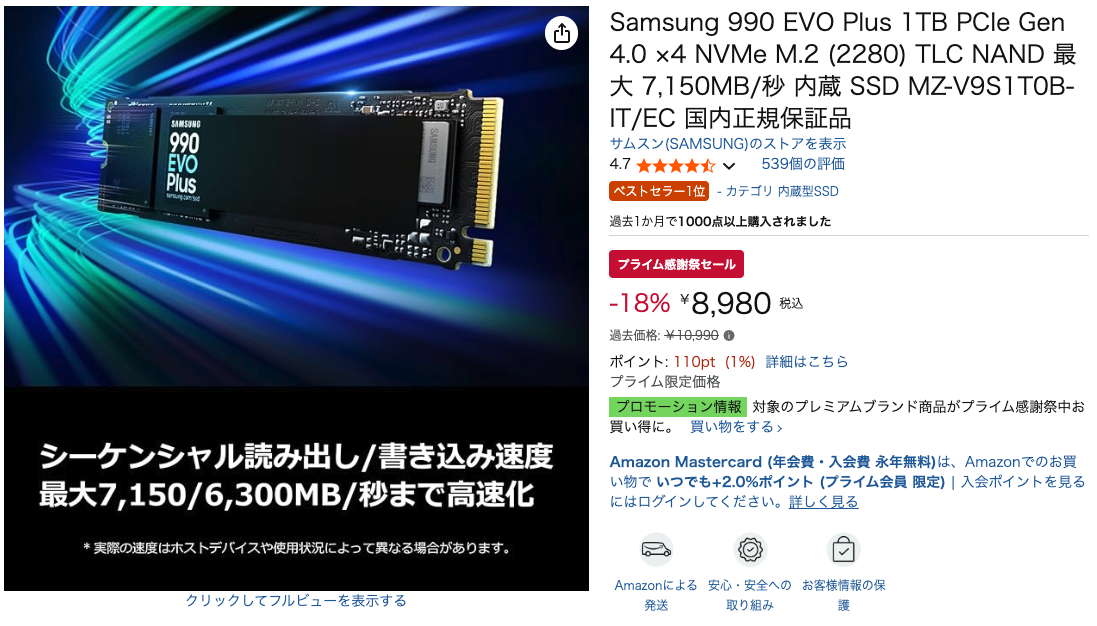This screenshot has width=1097, height=626.
Task: Expand the rating dropdown chevron
Action: 729,166
